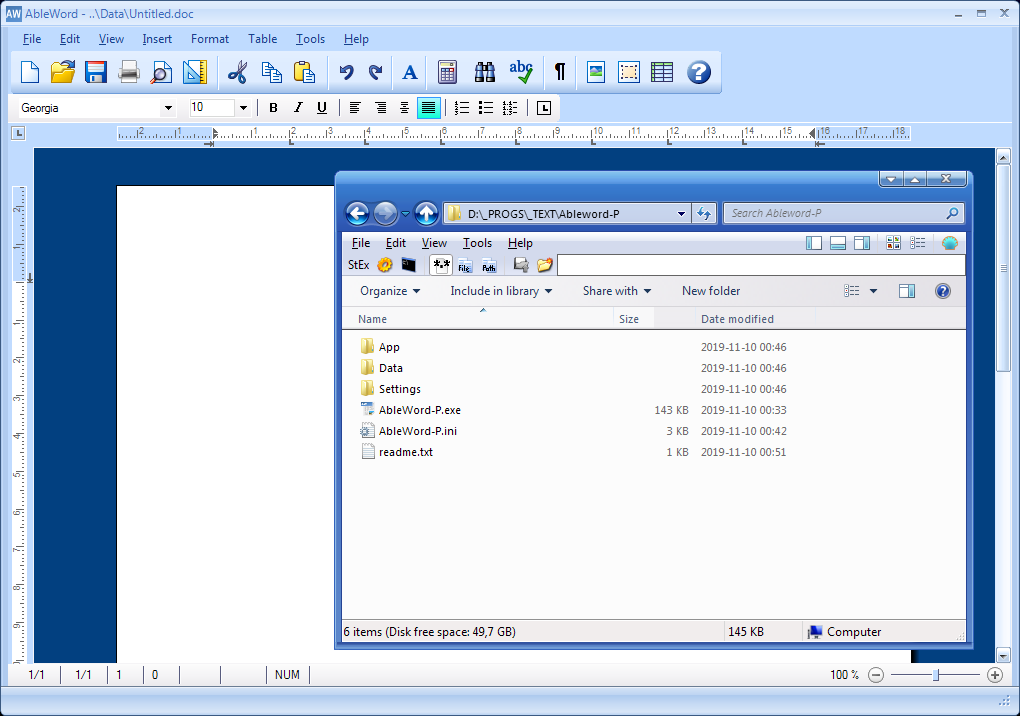This screenshot has height=716, width=1020.
Task: Click the Explorer Back arrow button
Action: point(357,213)
